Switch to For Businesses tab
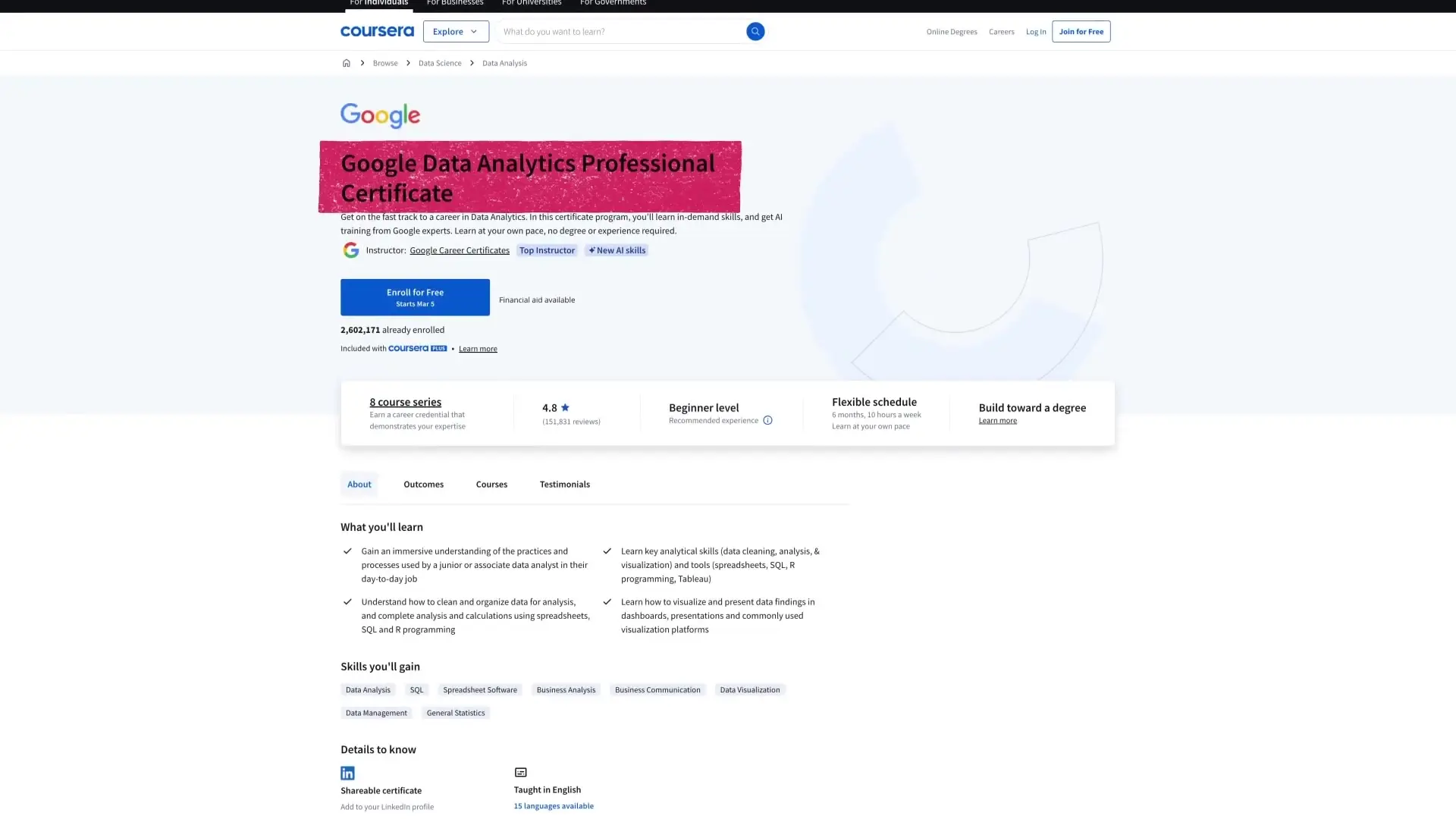The width and height of the screenshot is (1456, 819). [455, 3]
